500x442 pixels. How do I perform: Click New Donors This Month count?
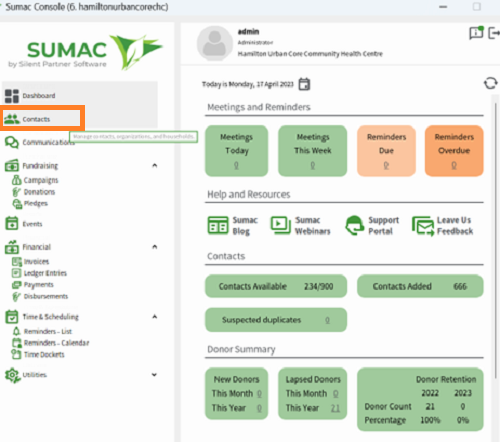[259, 394]
